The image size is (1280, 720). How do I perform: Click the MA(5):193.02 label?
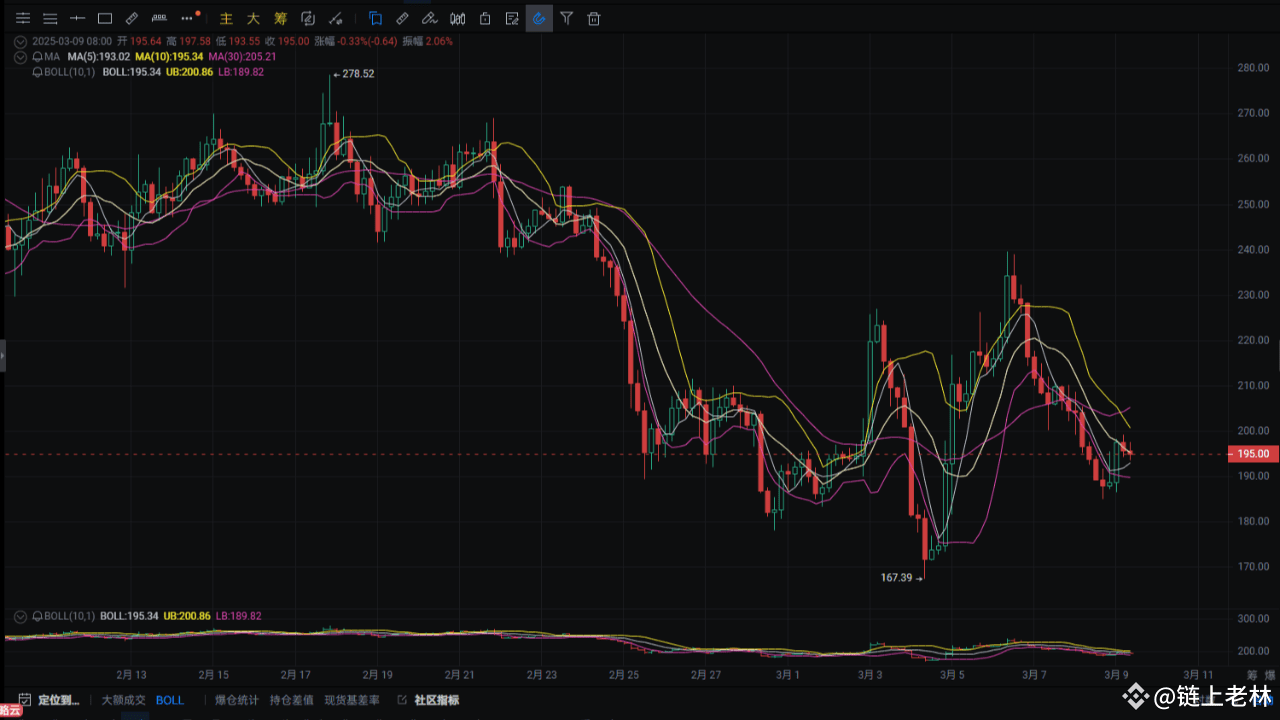tap(99, 57)
